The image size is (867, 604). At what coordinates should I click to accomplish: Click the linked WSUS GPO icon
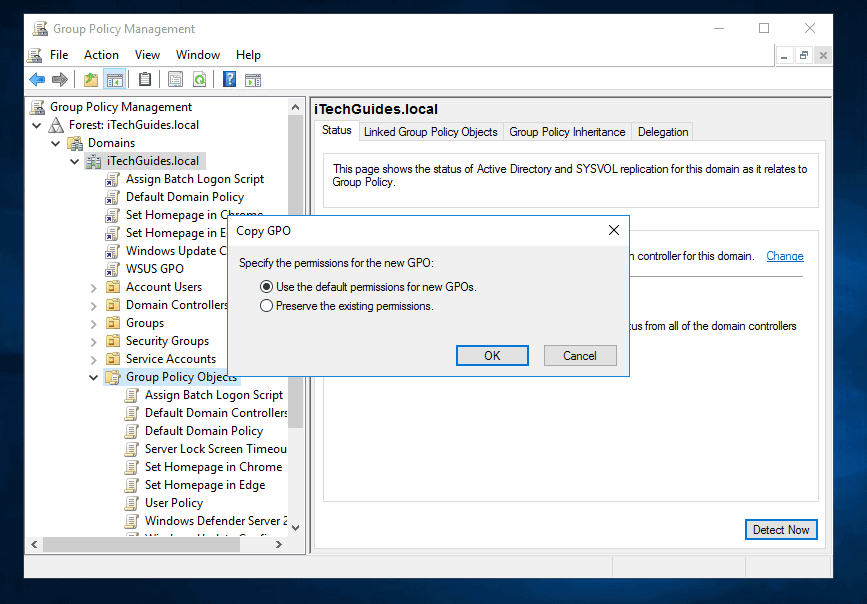click(113, 269)
